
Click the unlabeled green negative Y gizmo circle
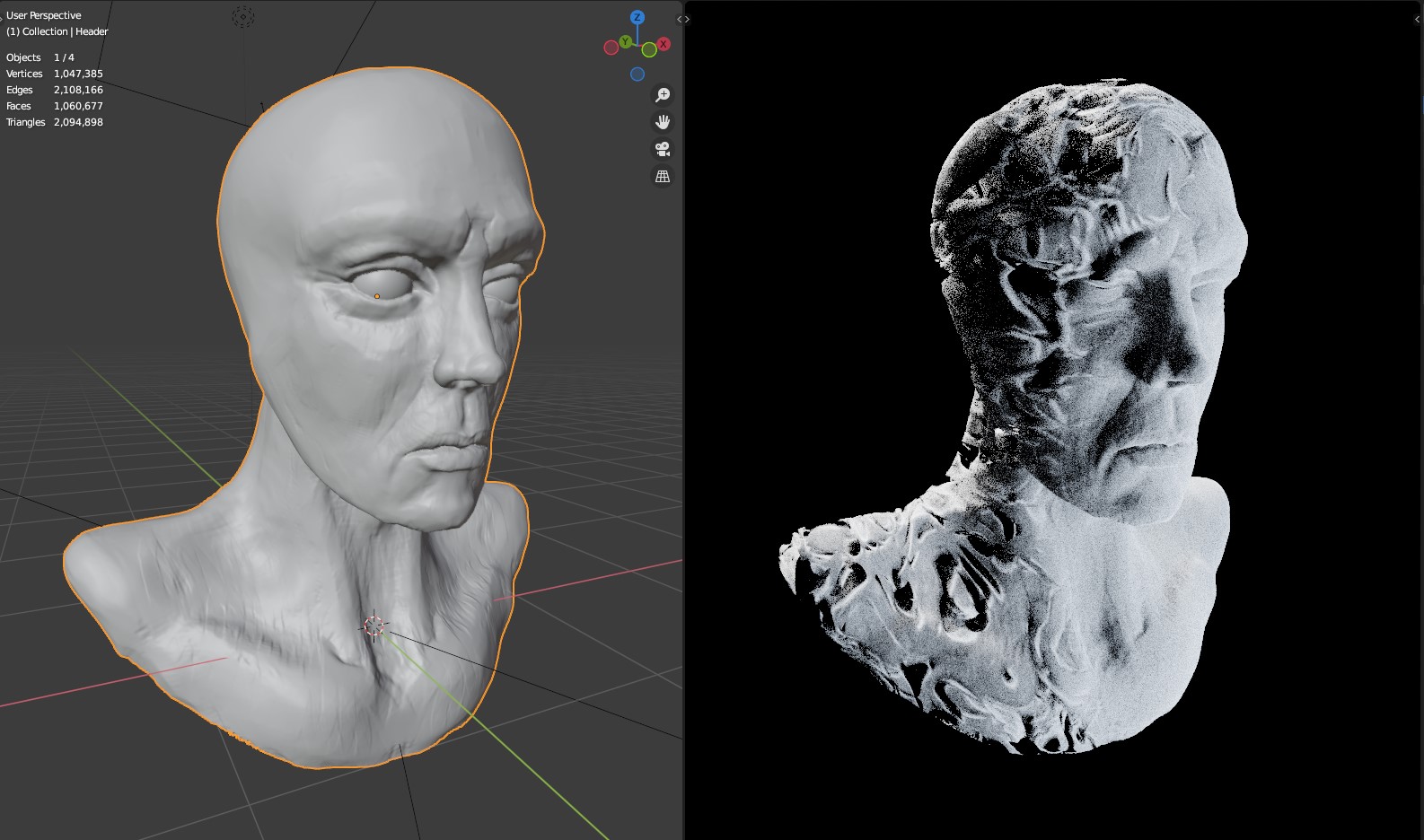(649, 50)
